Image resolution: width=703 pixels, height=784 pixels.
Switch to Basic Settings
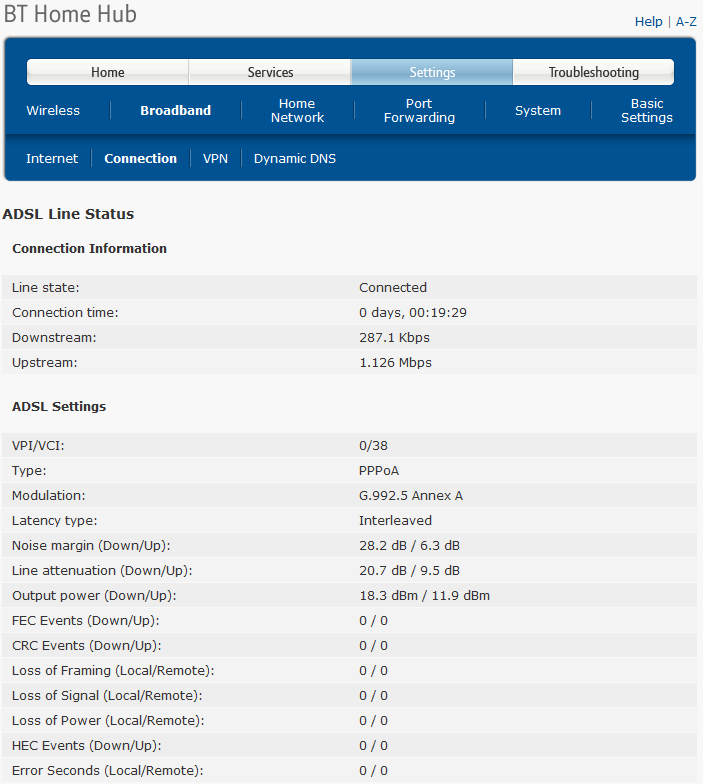(x=646, y=111)
